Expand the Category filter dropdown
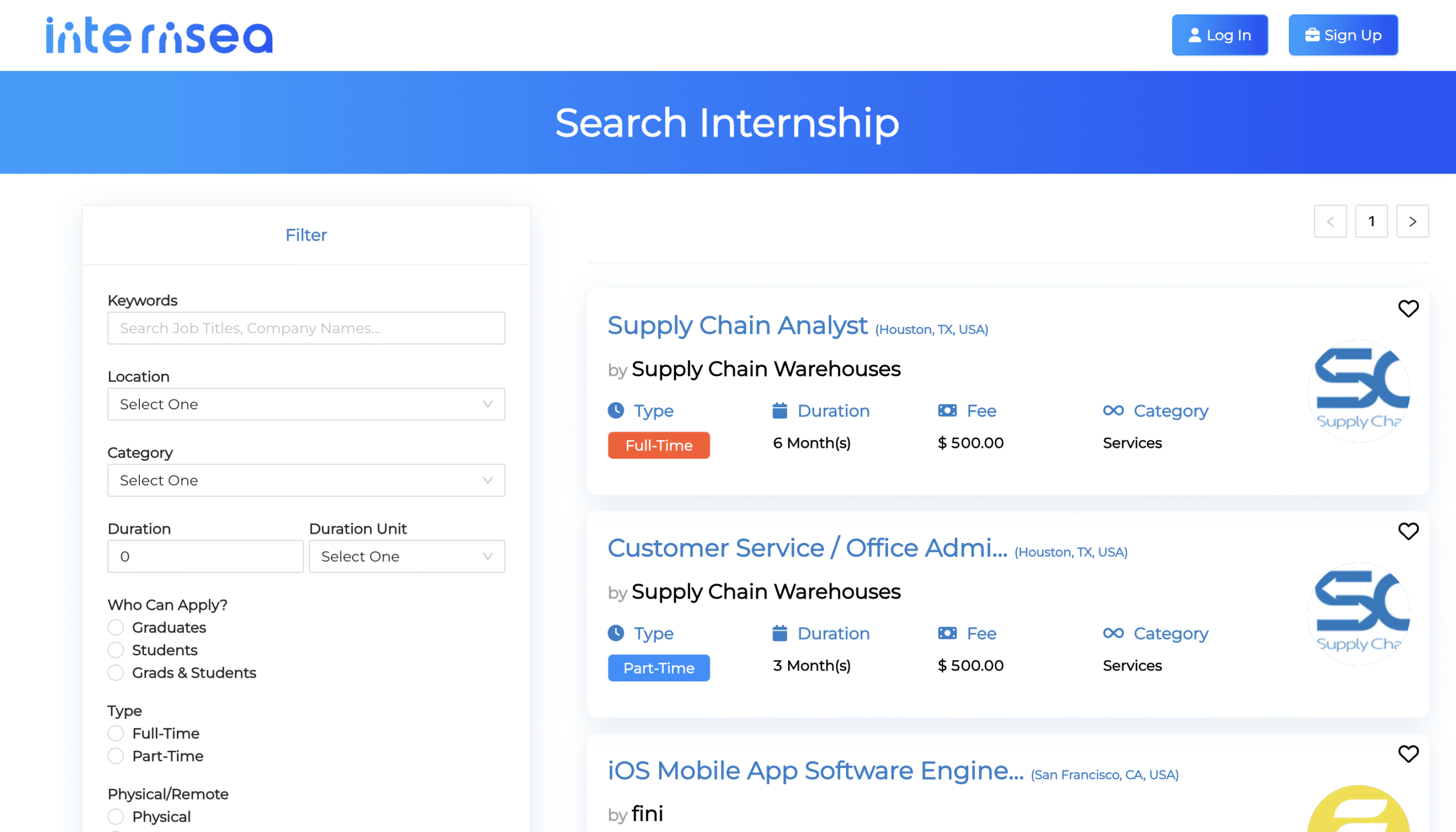Image resolution: width=1456 pixels, height=832 pixels. pyautogui.click(x=306, y=481)
